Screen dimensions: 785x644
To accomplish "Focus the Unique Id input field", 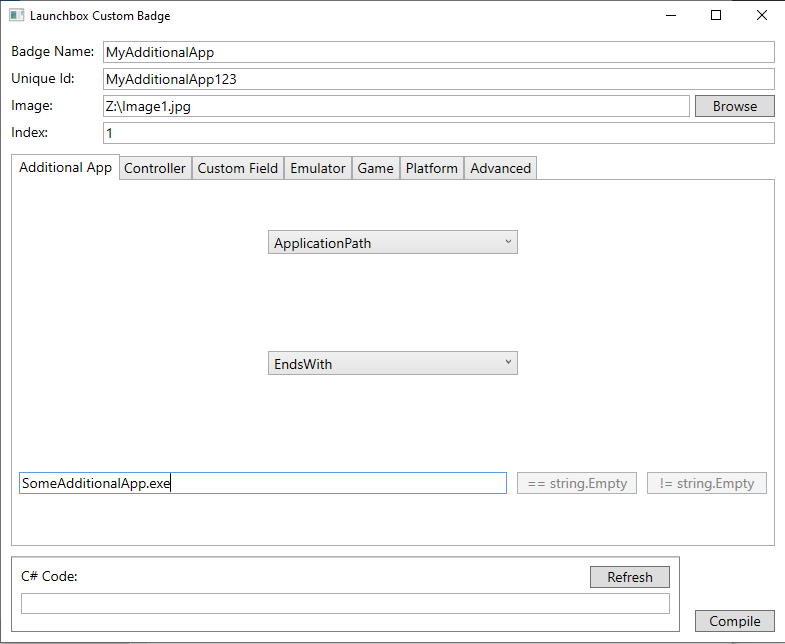I will click(439, 79).
